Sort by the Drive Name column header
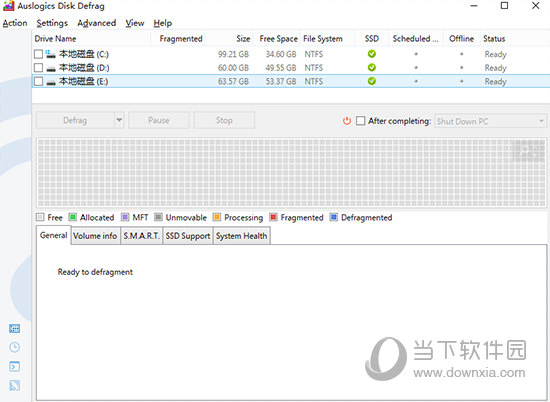 coord(91,39)
